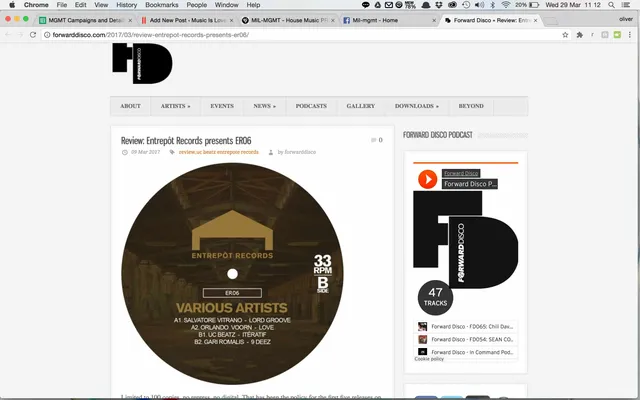Click the 0 comments count
Image resolution: width=640 pixels, height=400 pixels.
click(380, 140)
